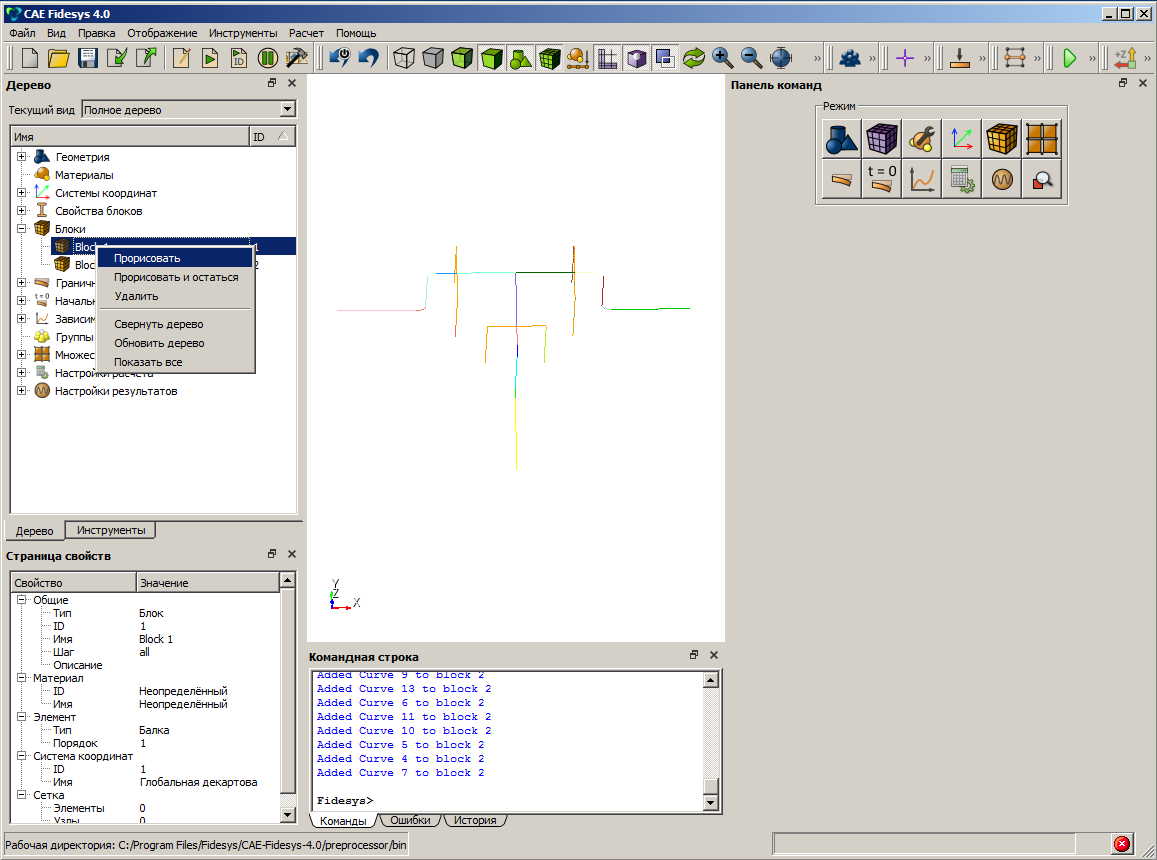Click the refresh green arrows icon
Image resolution: width=1157 pixels, height=860 pixels.
point(694,58)
